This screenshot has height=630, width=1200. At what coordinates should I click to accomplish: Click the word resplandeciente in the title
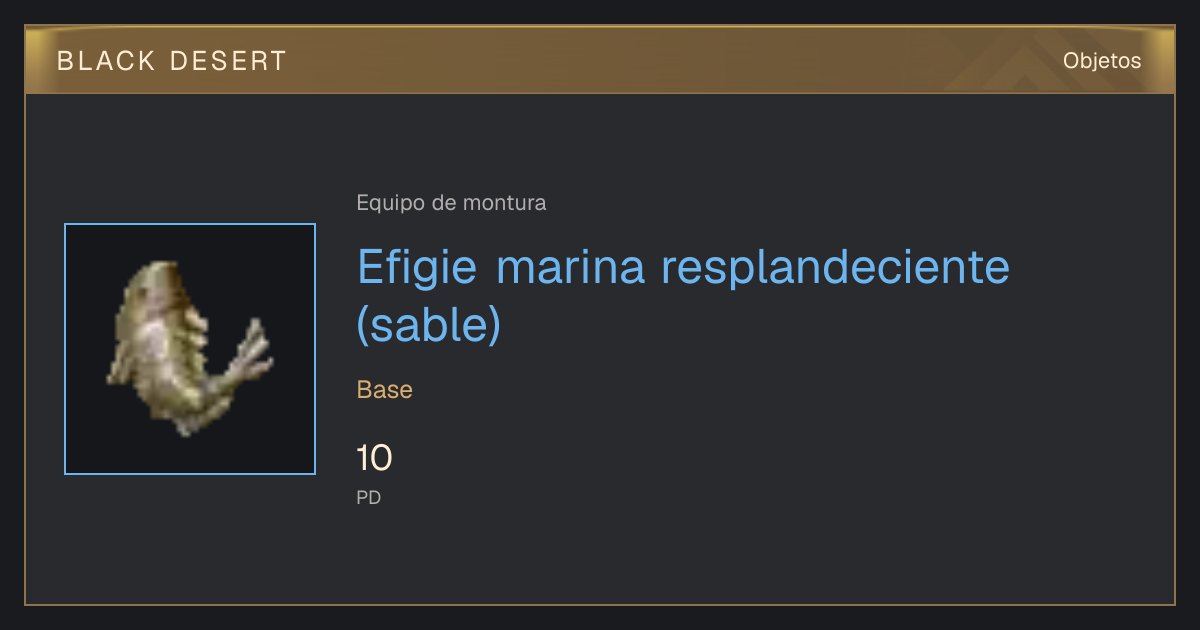[x=836, y=269]
